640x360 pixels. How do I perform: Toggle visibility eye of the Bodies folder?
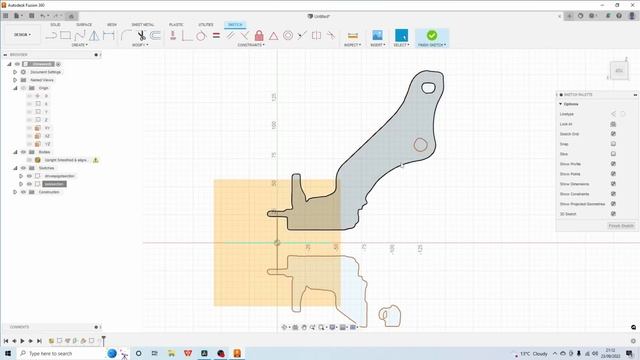point(23,152)
